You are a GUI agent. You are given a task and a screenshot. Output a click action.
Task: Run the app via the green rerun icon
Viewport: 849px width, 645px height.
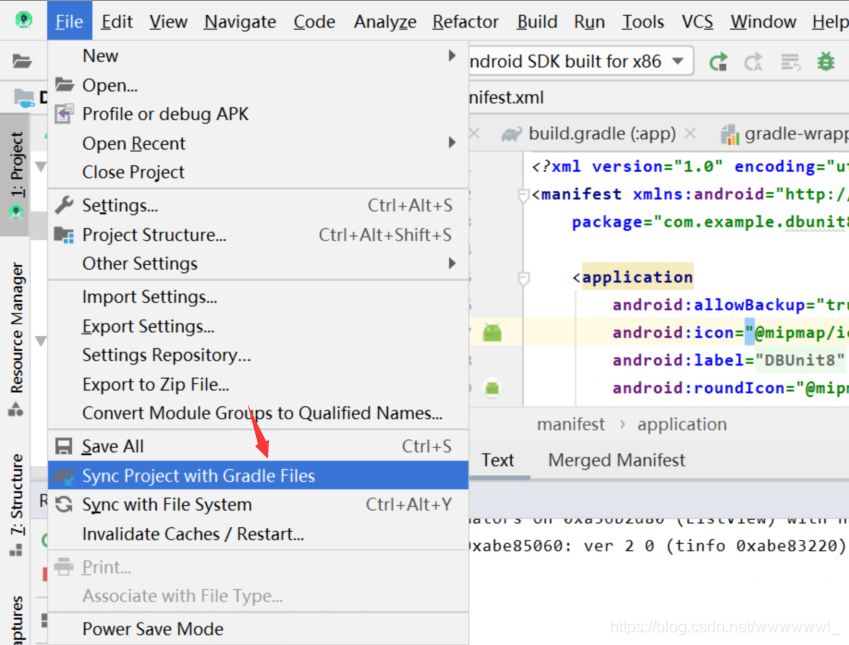(x=718, y=61)
